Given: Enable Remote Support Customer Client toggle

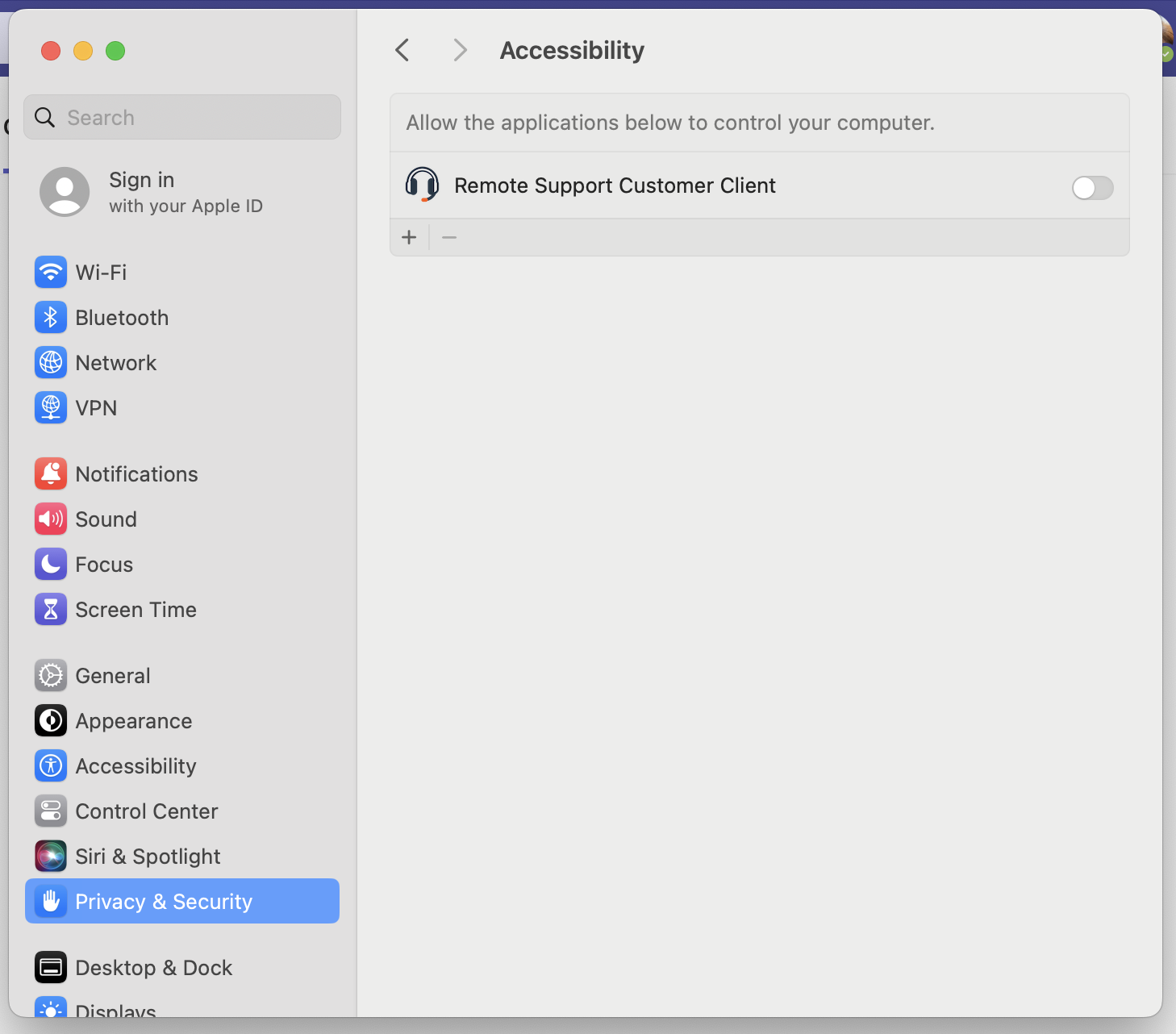Looking at the screenshot, I should (x=1092, y=188).
